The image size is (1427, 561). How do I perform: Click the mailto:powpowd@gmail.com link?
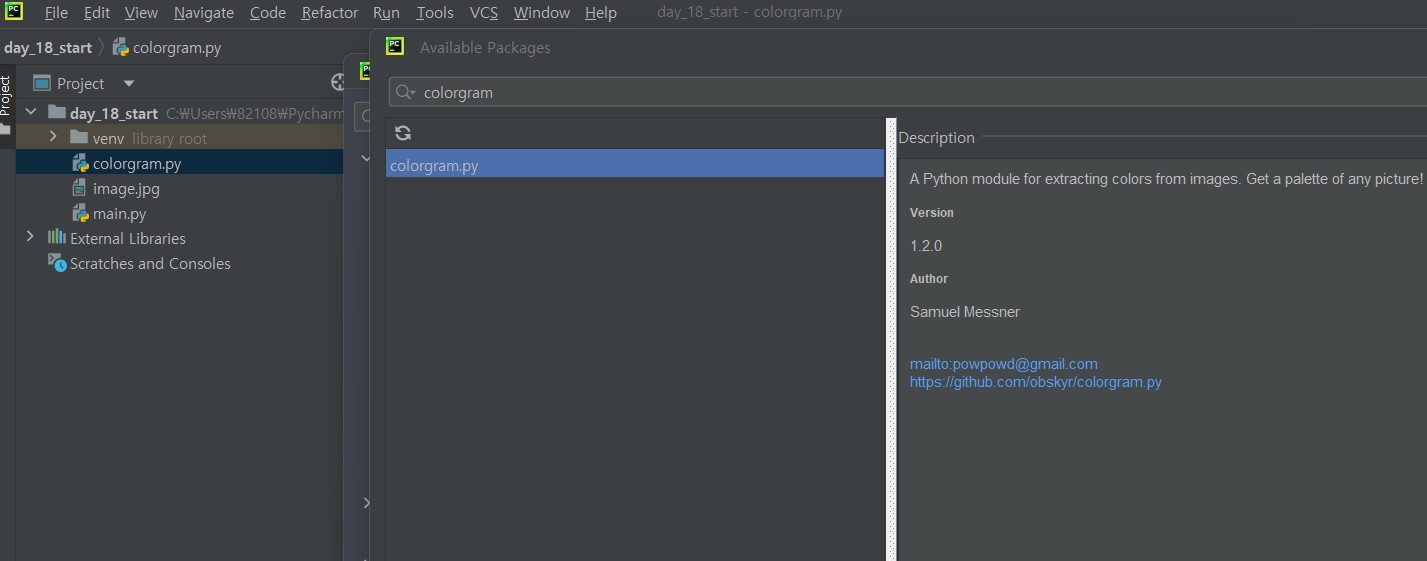coord(1003,364)
